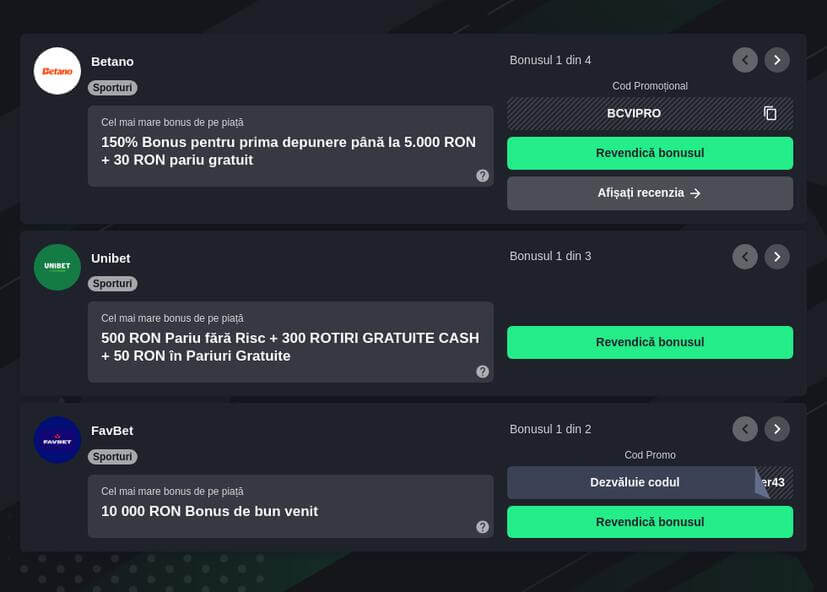Advance to FavBet's next bonus
Viewport: 827px width, 592px height.
777,428
